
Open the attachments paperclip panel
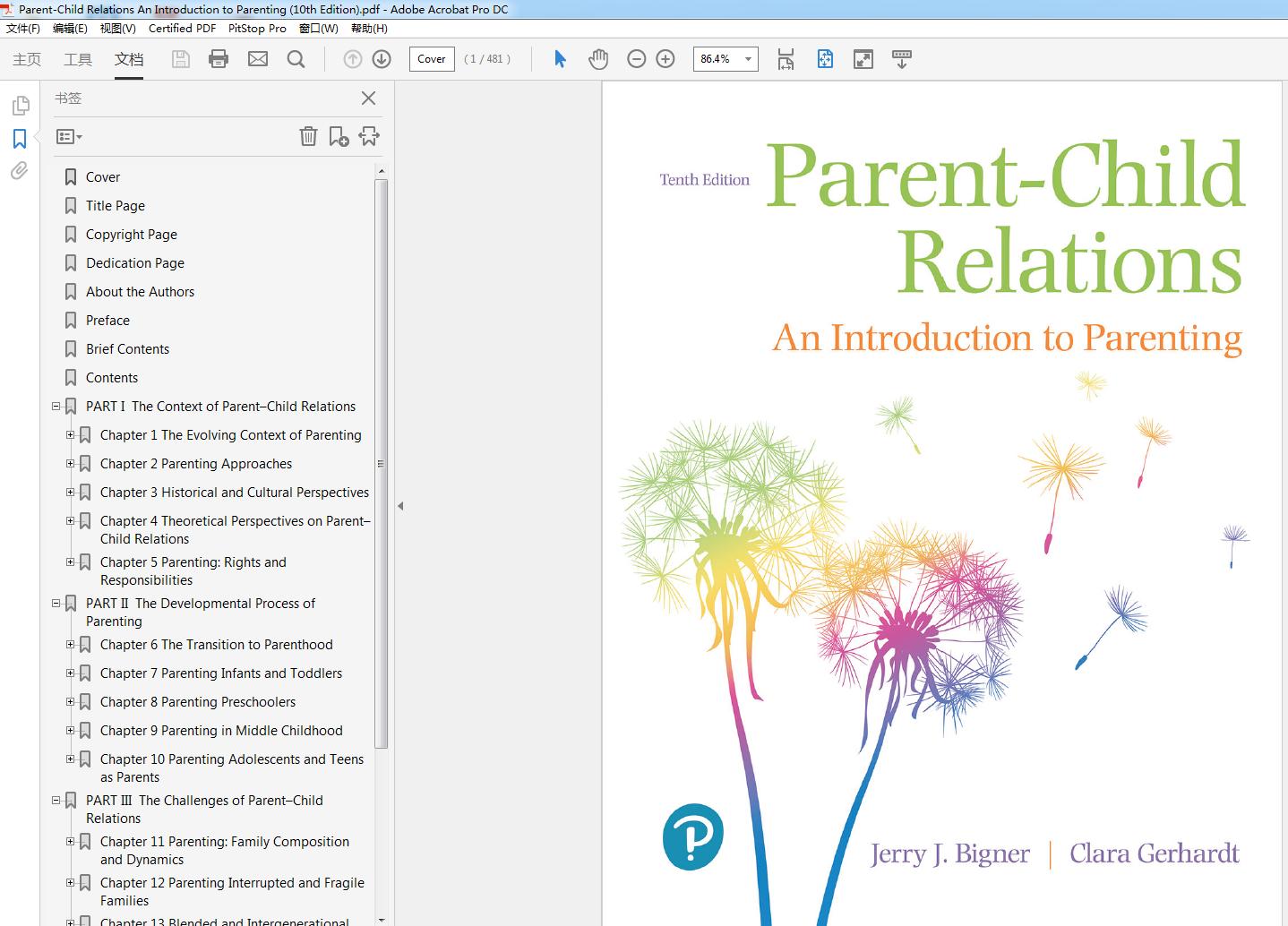point(19,171)
